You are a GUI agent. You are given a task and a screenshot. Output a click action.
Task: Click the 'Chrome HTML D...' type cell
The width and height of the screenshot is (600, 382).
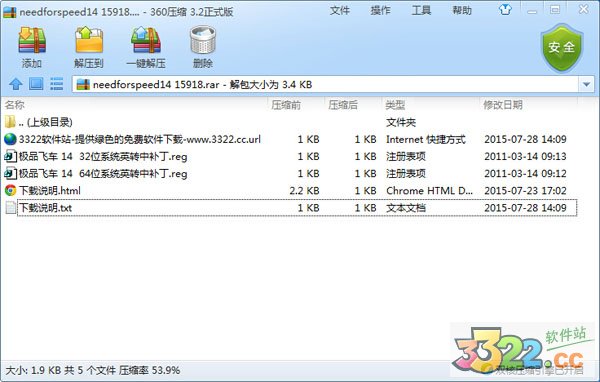pyautogui.click(x=429, y=191)
